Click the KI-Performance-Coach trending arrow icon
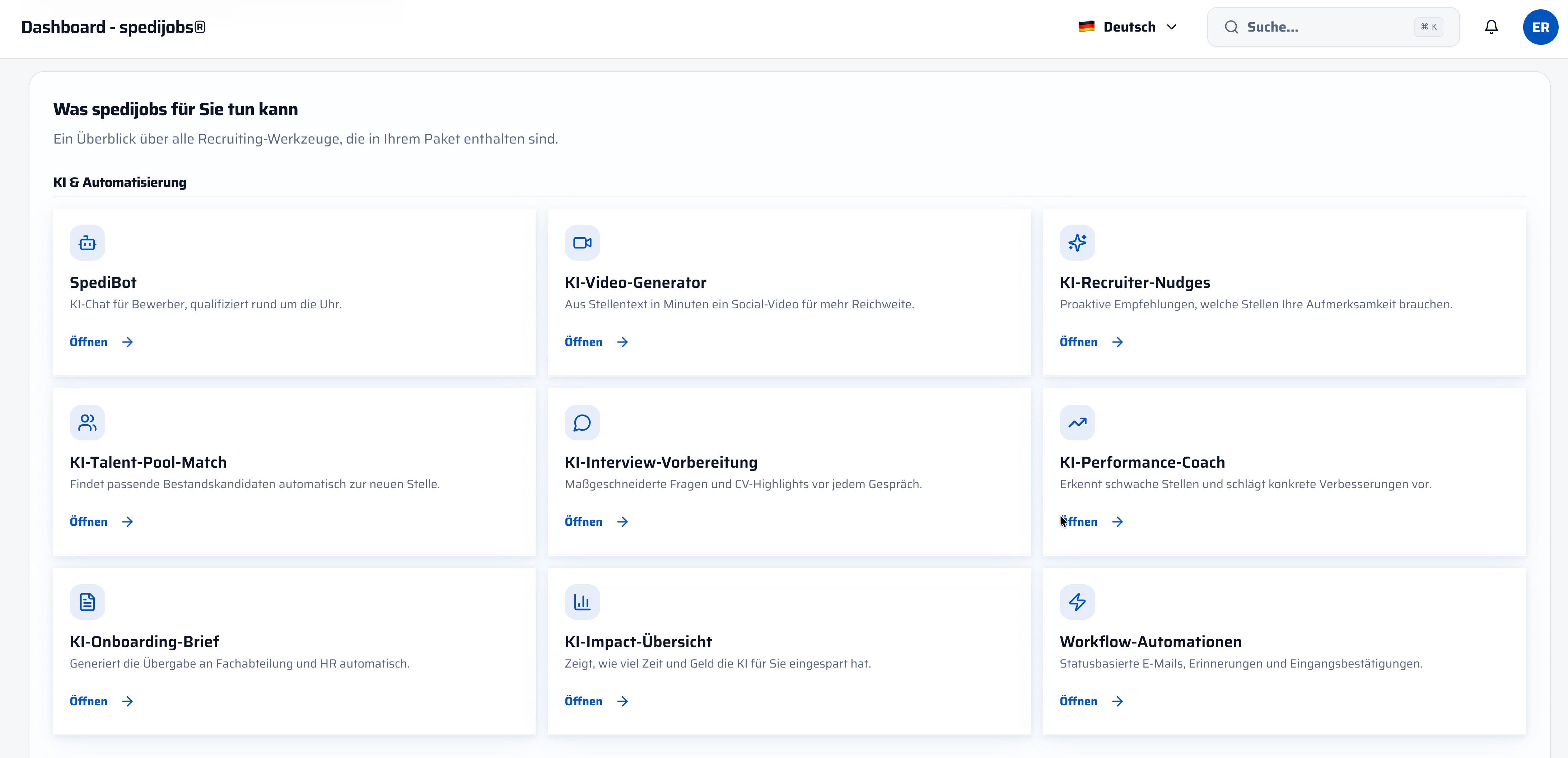Screen dimensions: 1568x758 click(x=1077, y=422)
